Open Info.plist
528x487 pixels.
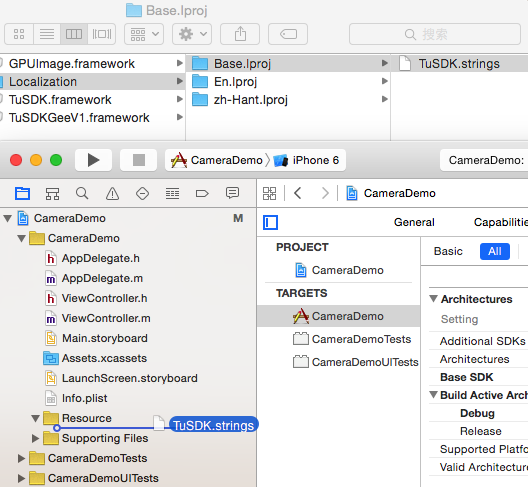pyautogui.click(x=76, y=398)
